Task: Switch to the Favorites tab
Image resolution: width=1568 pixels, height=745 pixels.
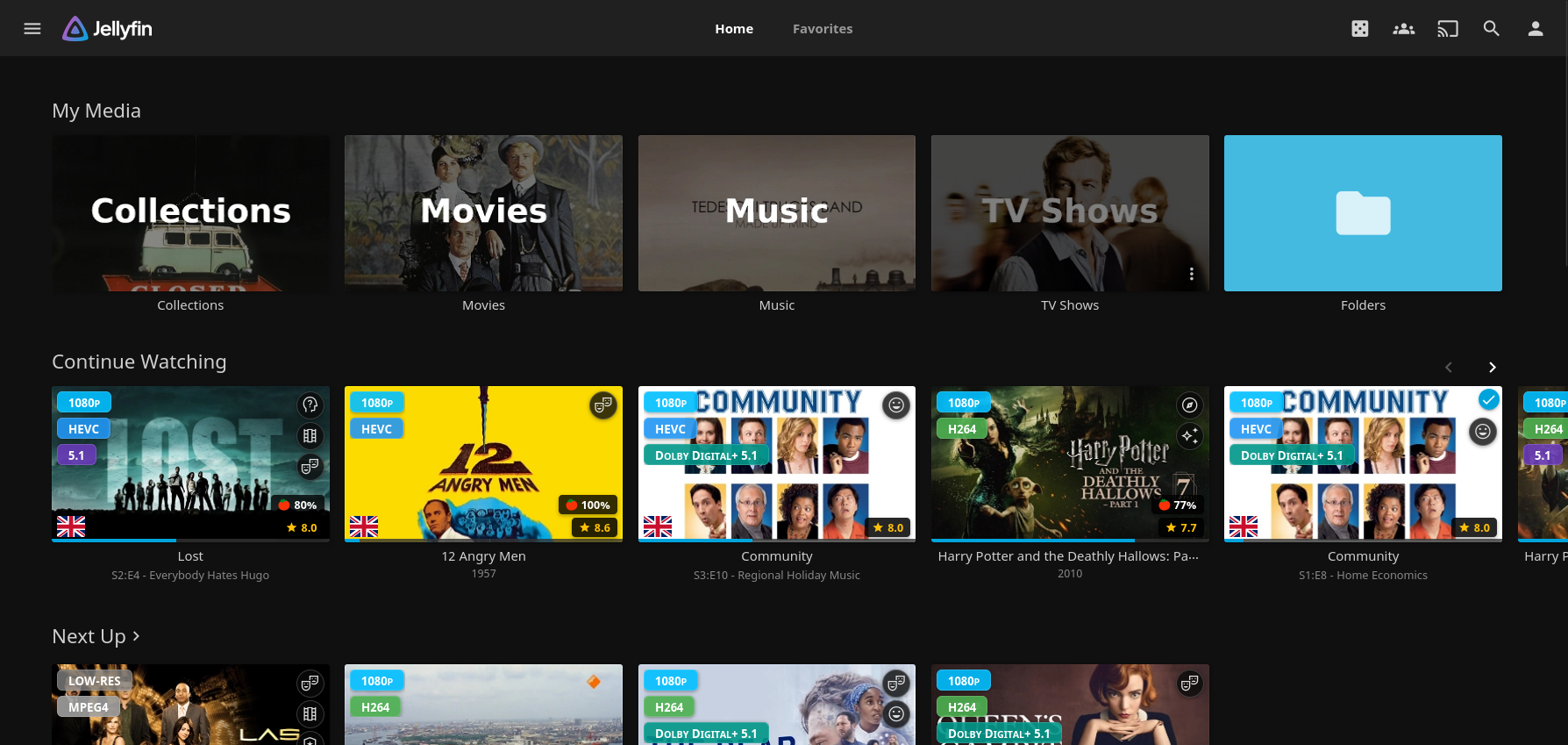Action: (823, 29)
